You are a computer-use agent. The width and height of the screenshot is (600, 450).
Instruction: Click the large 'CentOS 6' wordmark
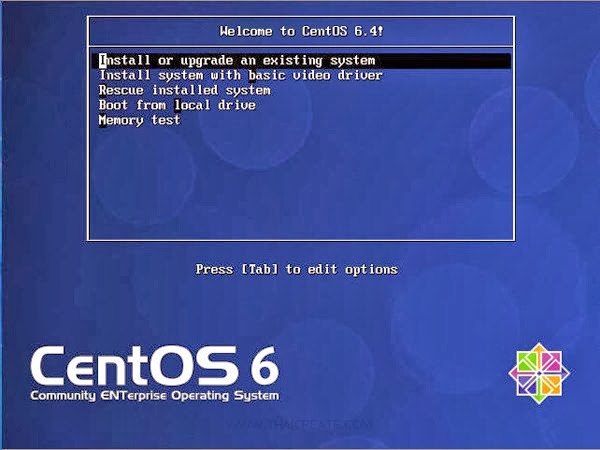tap(155, 366)
